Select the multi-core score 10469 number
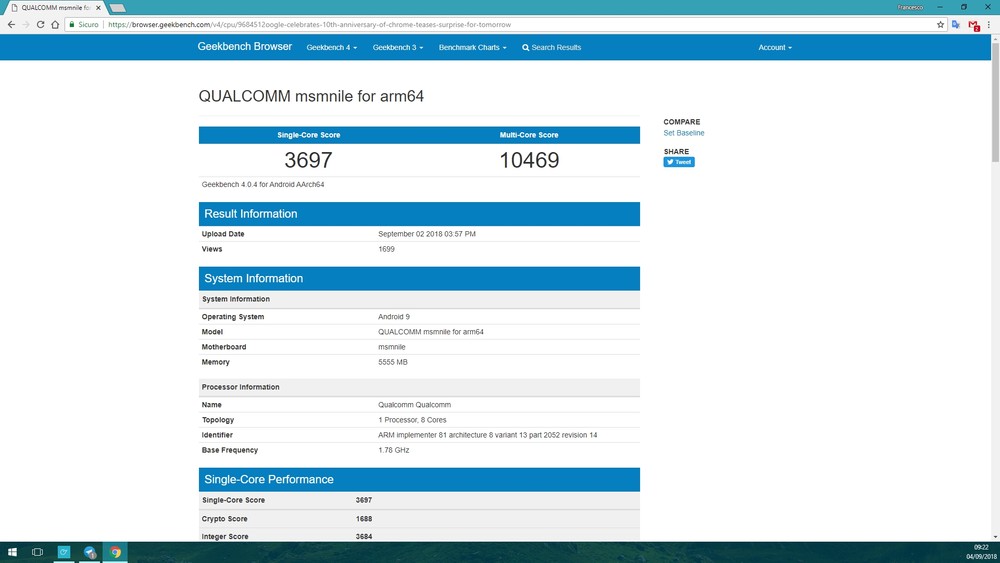 [x=529, y=160]
